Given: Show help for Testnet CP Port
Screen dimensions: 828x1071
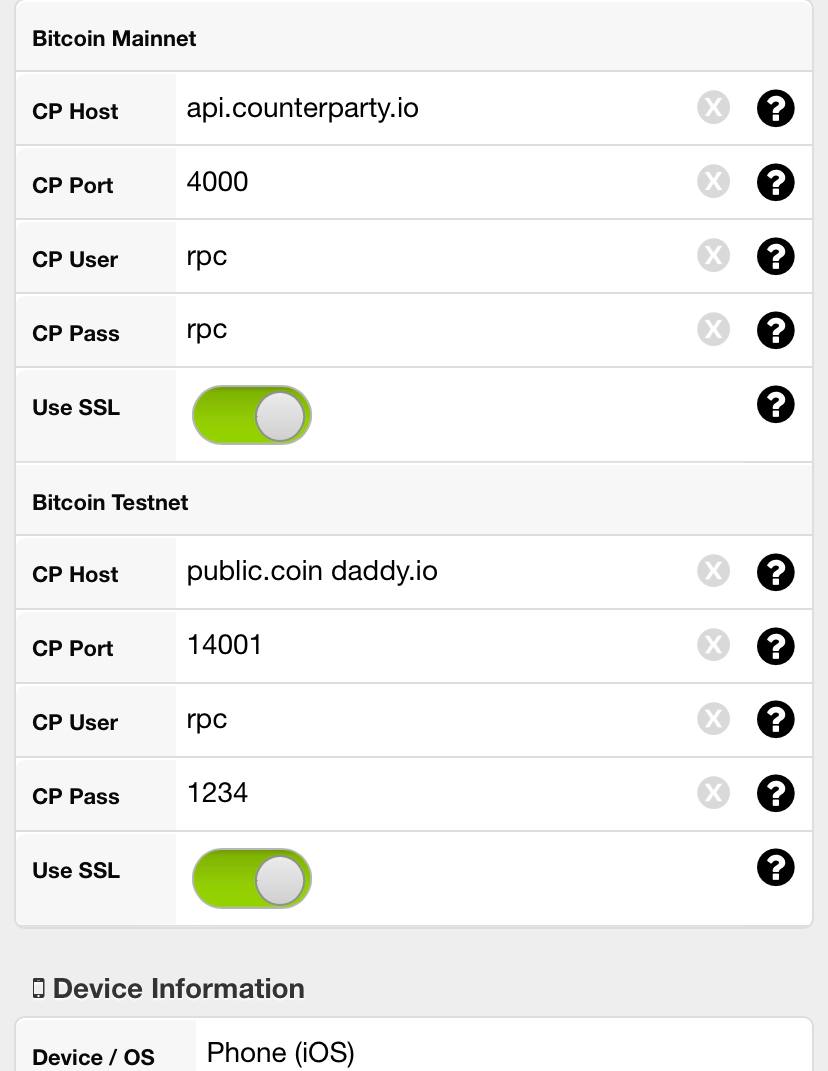Looking at the screenshot, I should point(775,646).
